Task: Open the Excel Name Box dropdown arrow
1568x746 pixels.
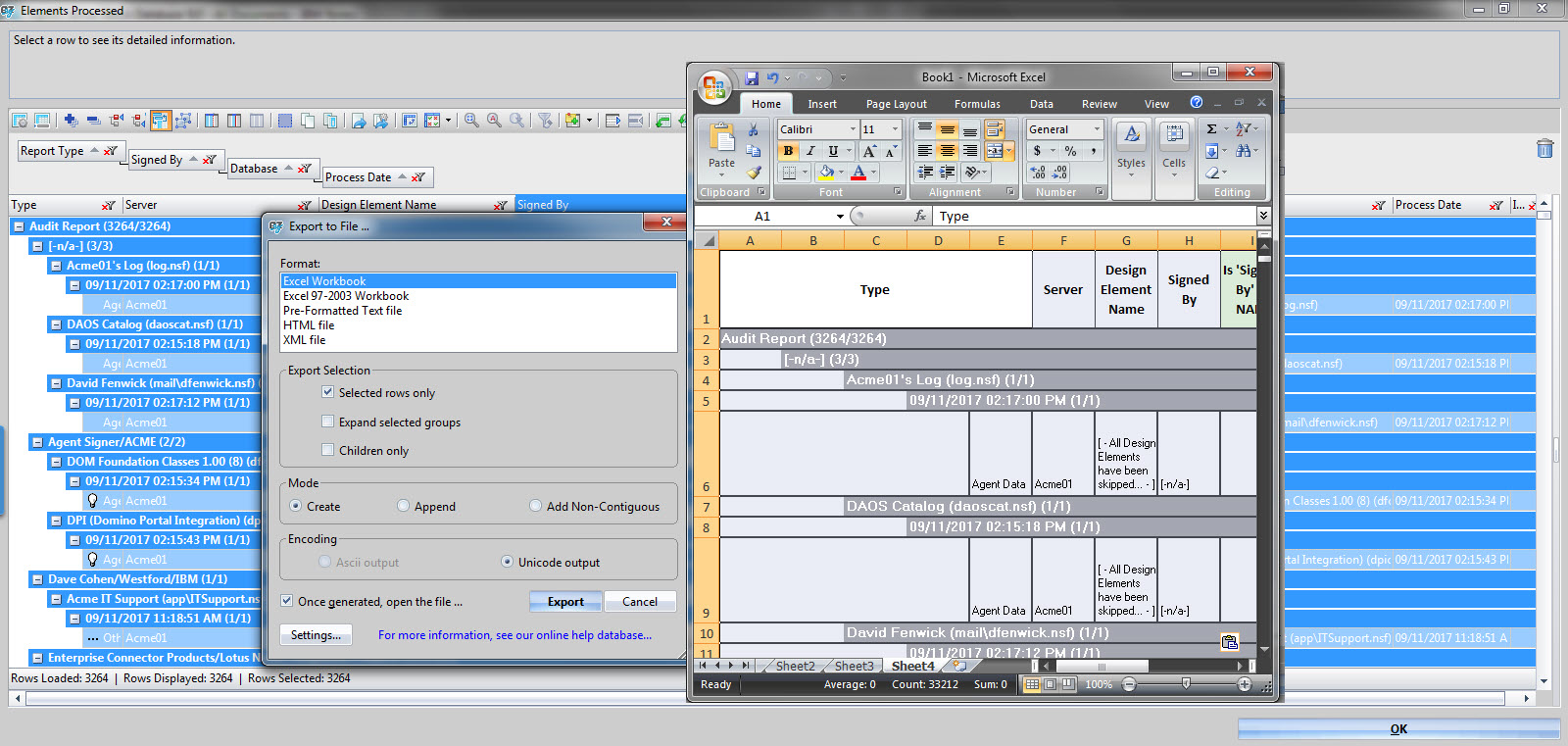Action: 840,216
